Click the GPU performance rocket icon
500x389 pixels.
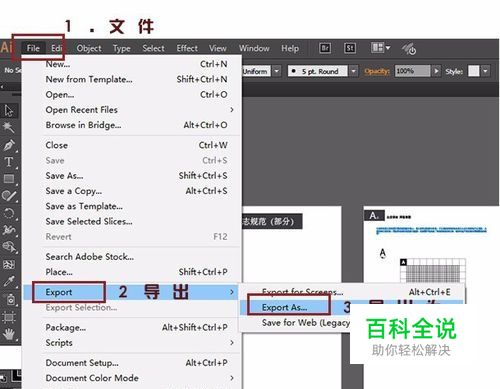(x=409, y=49)
